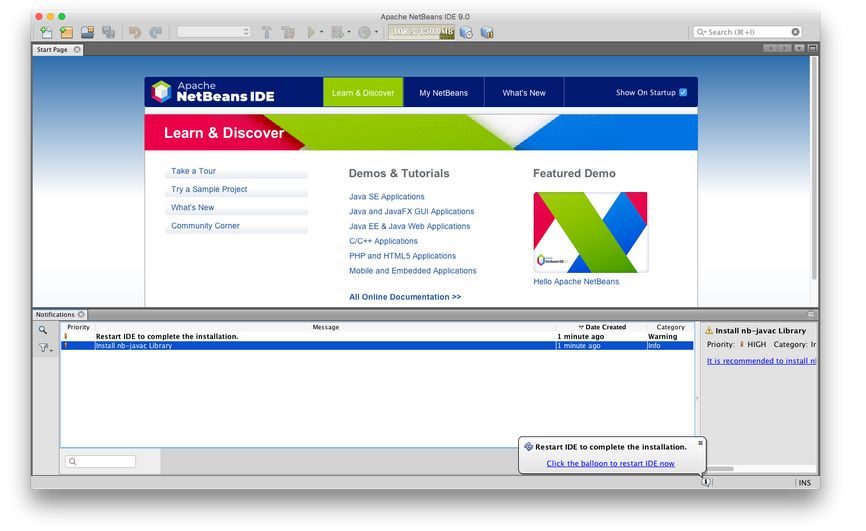Click the New File toolbar icon
The image size is (866, 531).
click(x=46, y=32)
